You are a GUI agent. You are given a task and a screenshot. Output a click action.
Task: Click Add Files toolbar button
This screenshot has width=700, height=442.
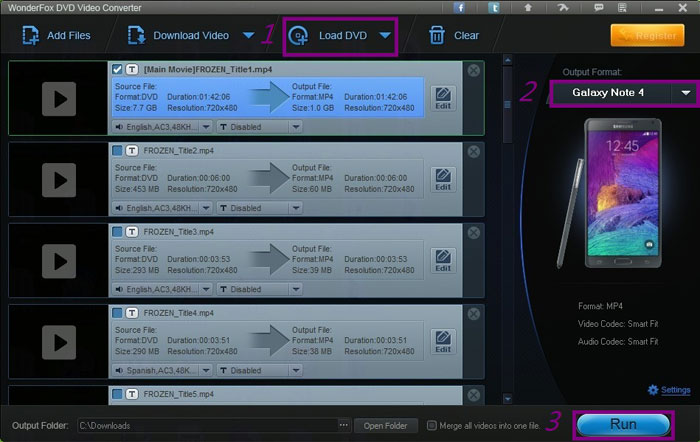click(x=56, y=35)
